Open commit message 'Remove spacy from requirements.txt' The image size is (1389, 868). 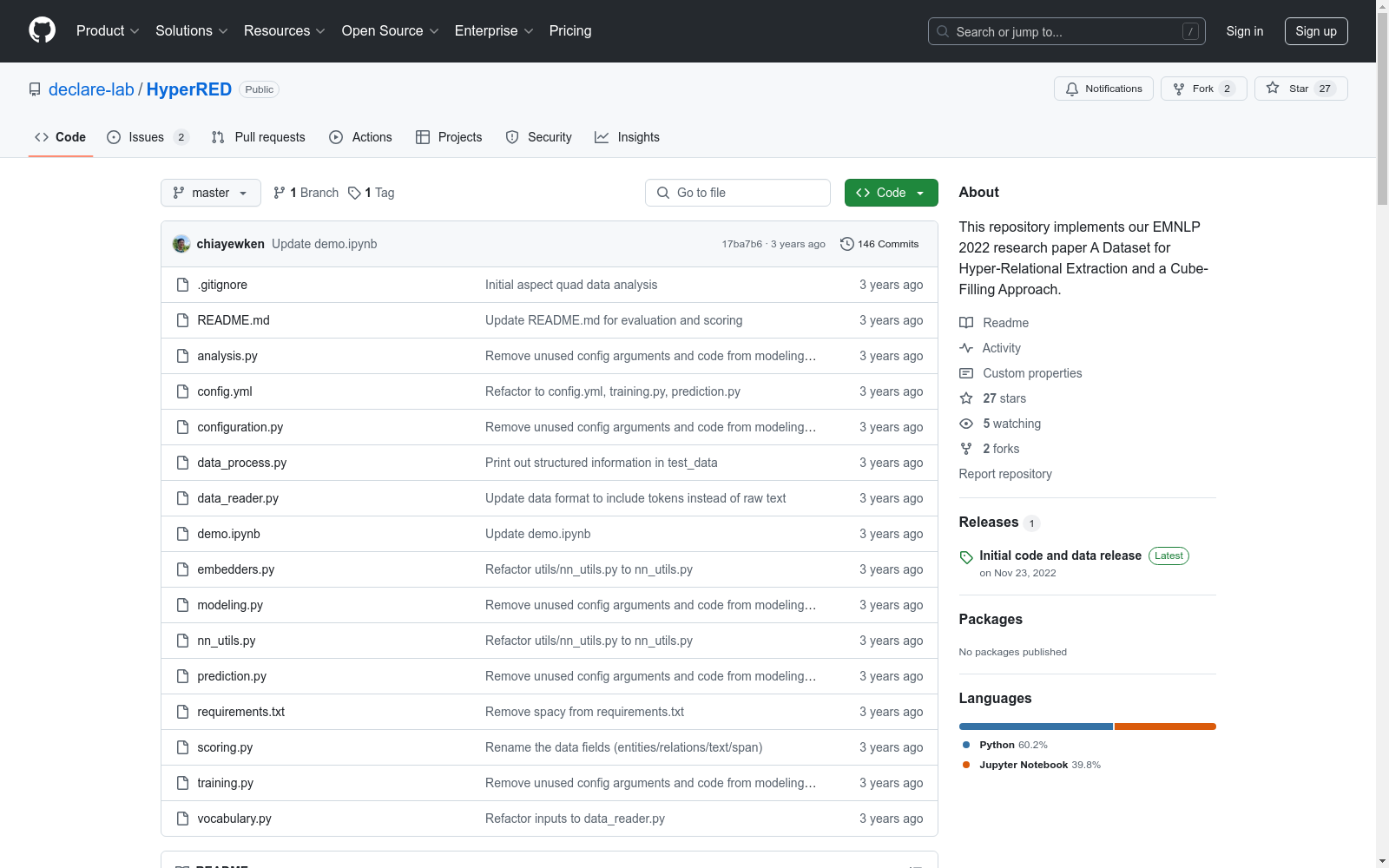(x=584, y=712)
